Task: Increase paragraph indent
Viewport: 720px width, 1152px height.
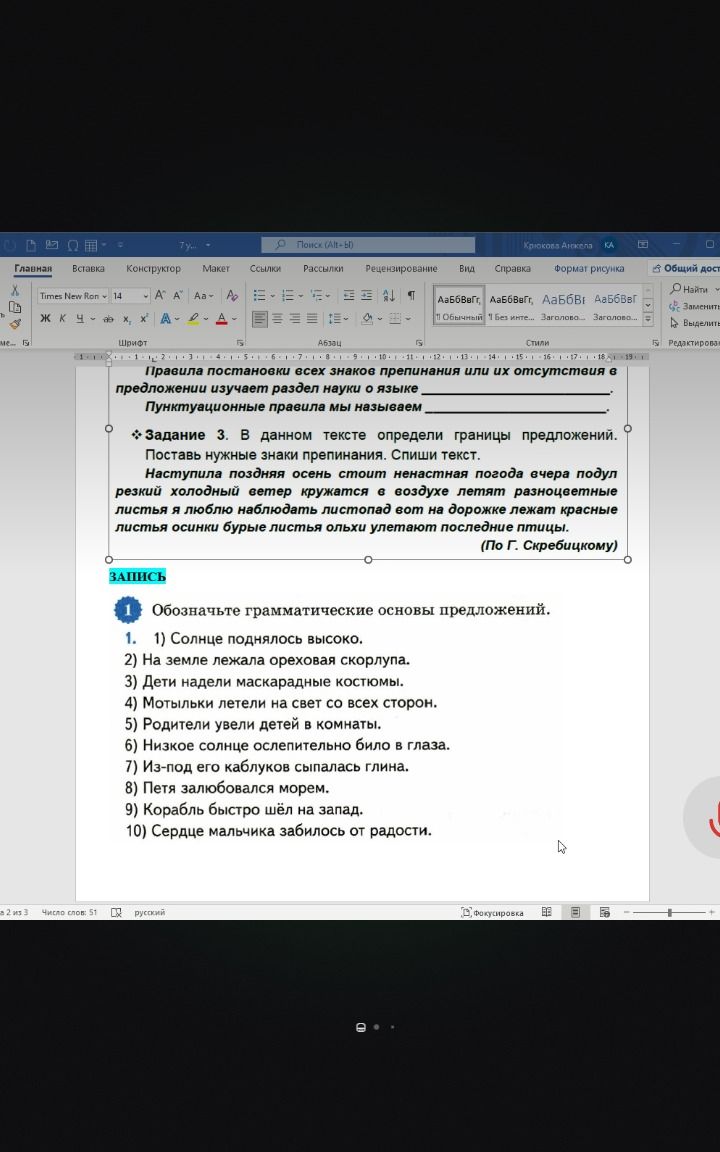Action: [x=366, y=295]
